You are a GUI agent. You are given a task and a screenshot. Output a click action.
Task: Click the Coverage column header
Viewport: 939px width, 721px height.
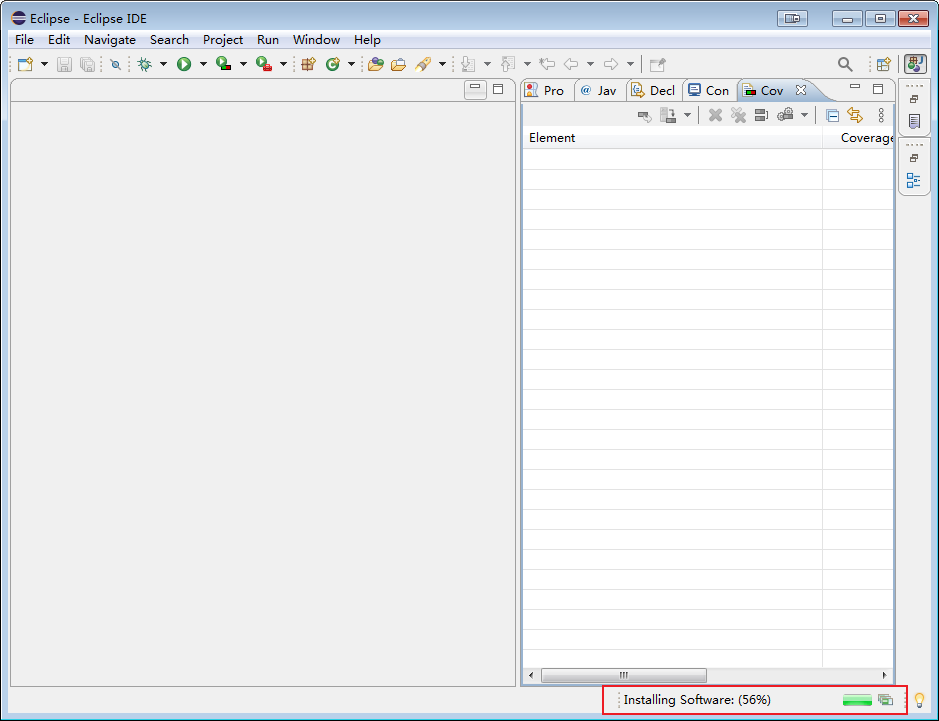pyautogui.click(x=858, y=138)
